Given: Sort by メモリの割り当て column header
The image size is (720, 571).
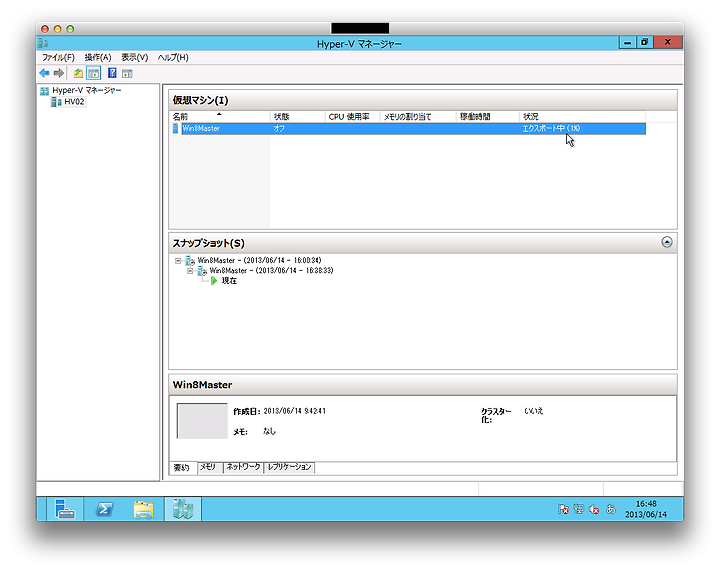Looking at the screenshot, I should 418,117.
